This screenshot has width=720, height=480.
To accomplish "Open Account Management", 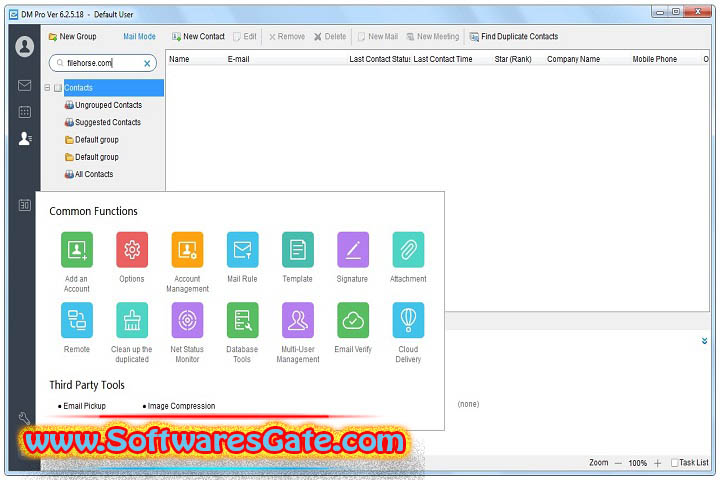I will (x=187, y=249).
